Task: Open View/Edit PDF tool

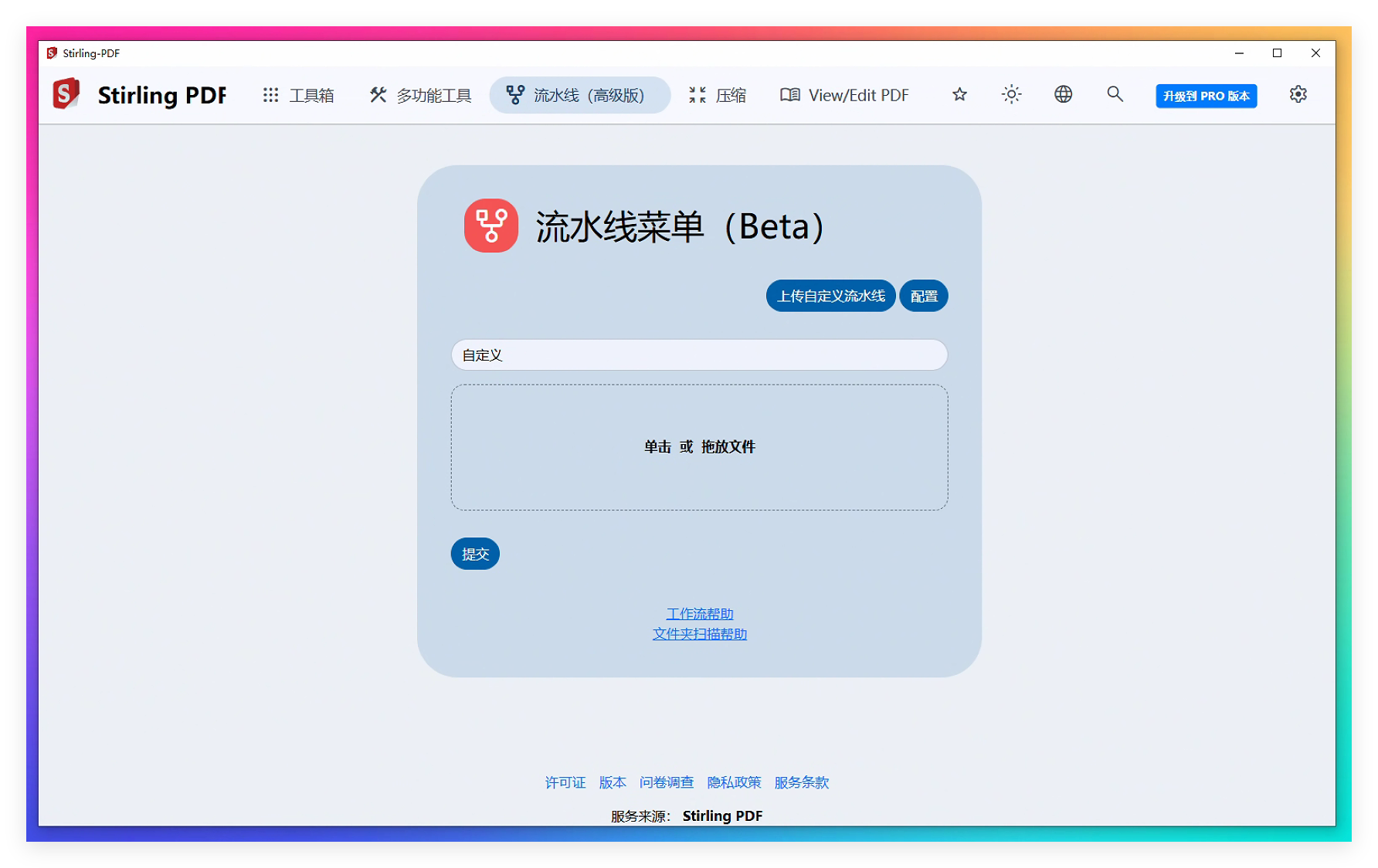Action: 843,95
